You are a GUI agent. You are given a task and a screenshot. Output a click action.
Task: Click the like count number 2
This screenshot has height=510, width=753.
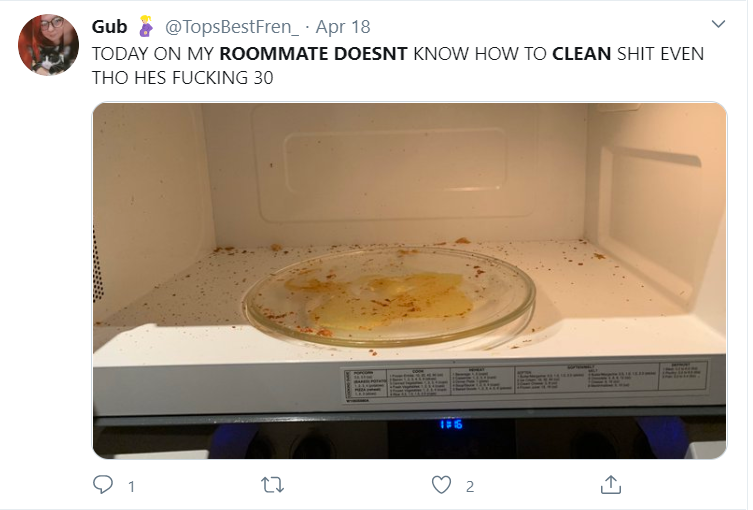point(470,486)
